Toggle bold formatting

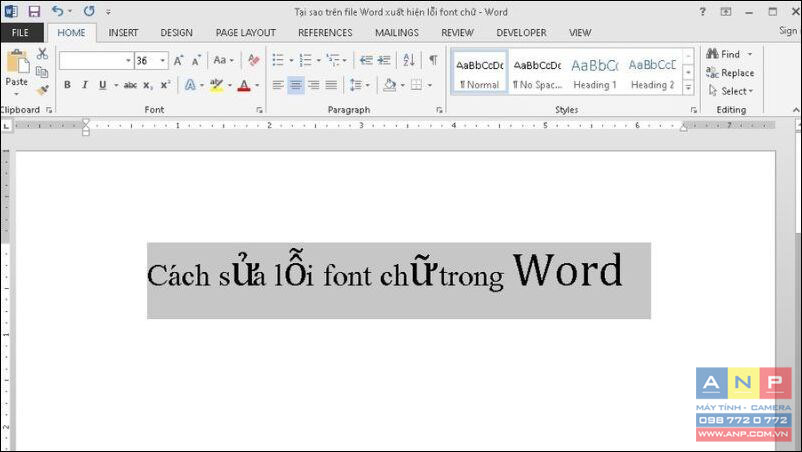67,85
